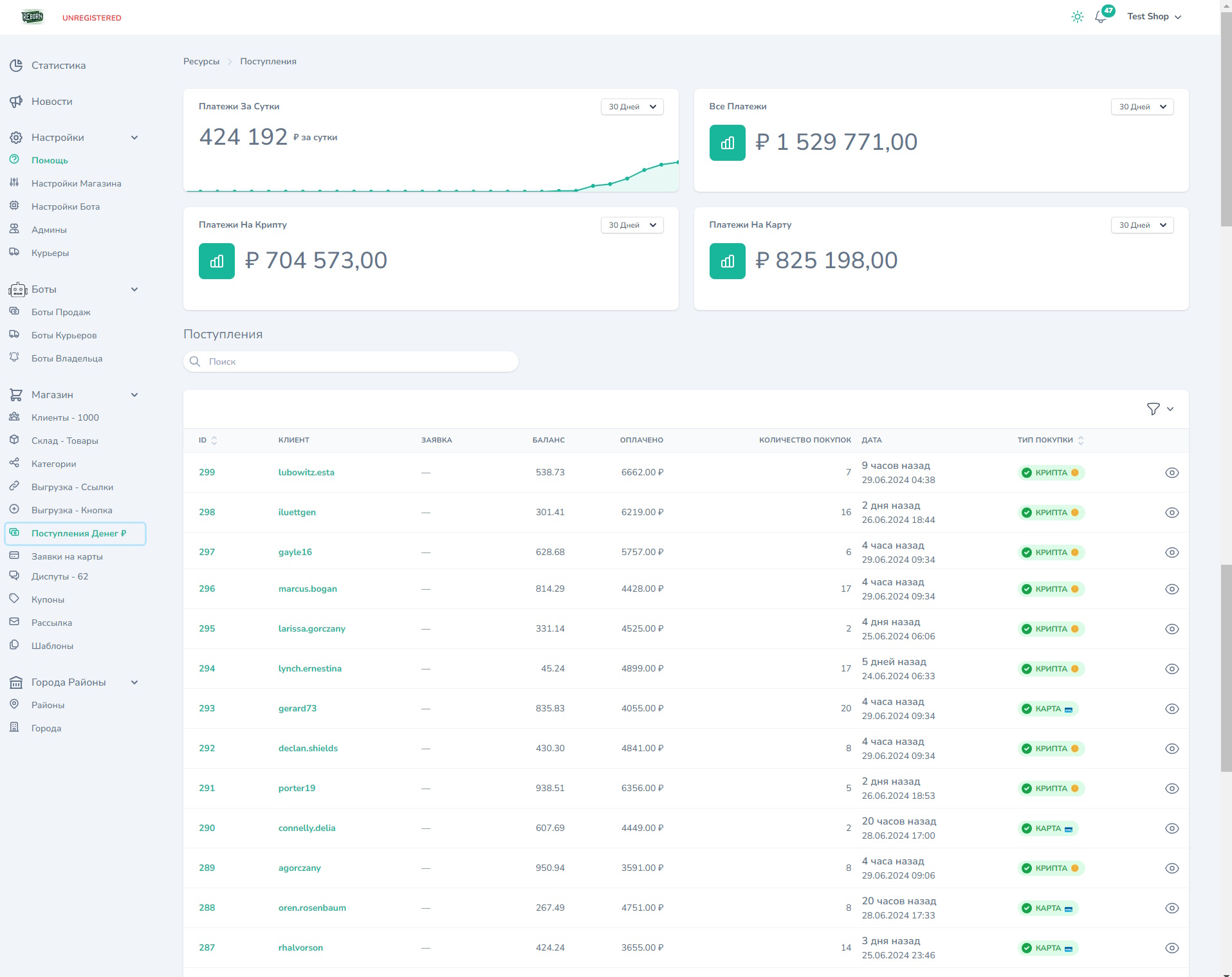Click the magnifier icon in search box
Screen dimensions: 1232x977
point(195,361)
